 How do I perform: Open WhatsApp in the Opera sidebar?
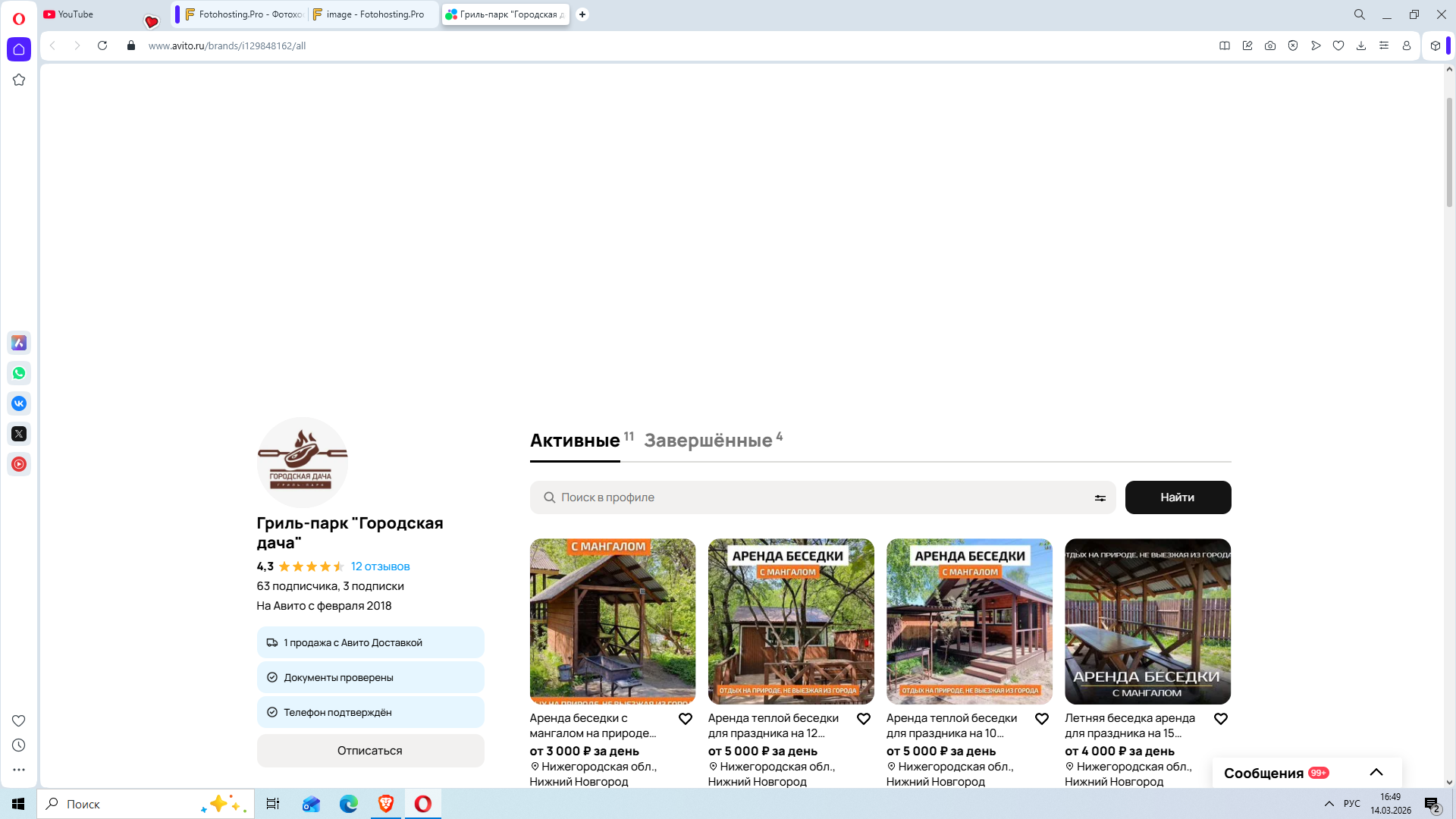pos(19,373)
